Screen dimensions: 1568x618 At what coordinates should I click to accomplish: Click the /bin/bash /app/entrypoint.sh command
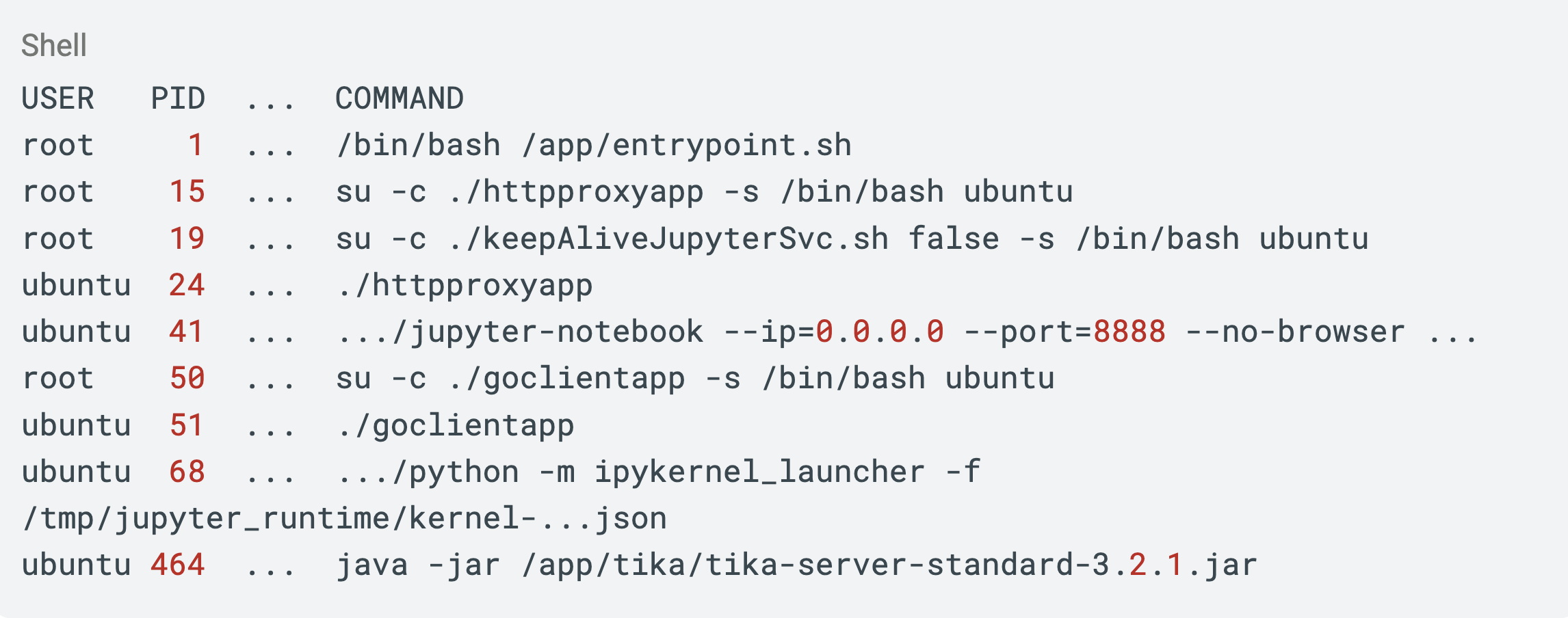point(594,145)
